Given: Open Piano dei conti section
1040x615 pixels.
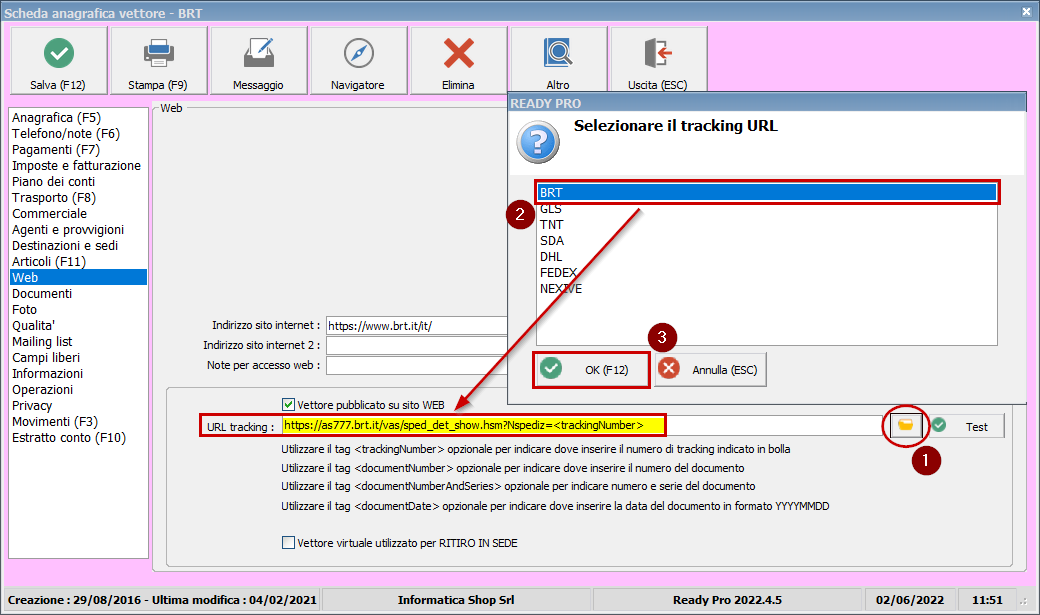Looking at the screenshot, I should [78, 181].
